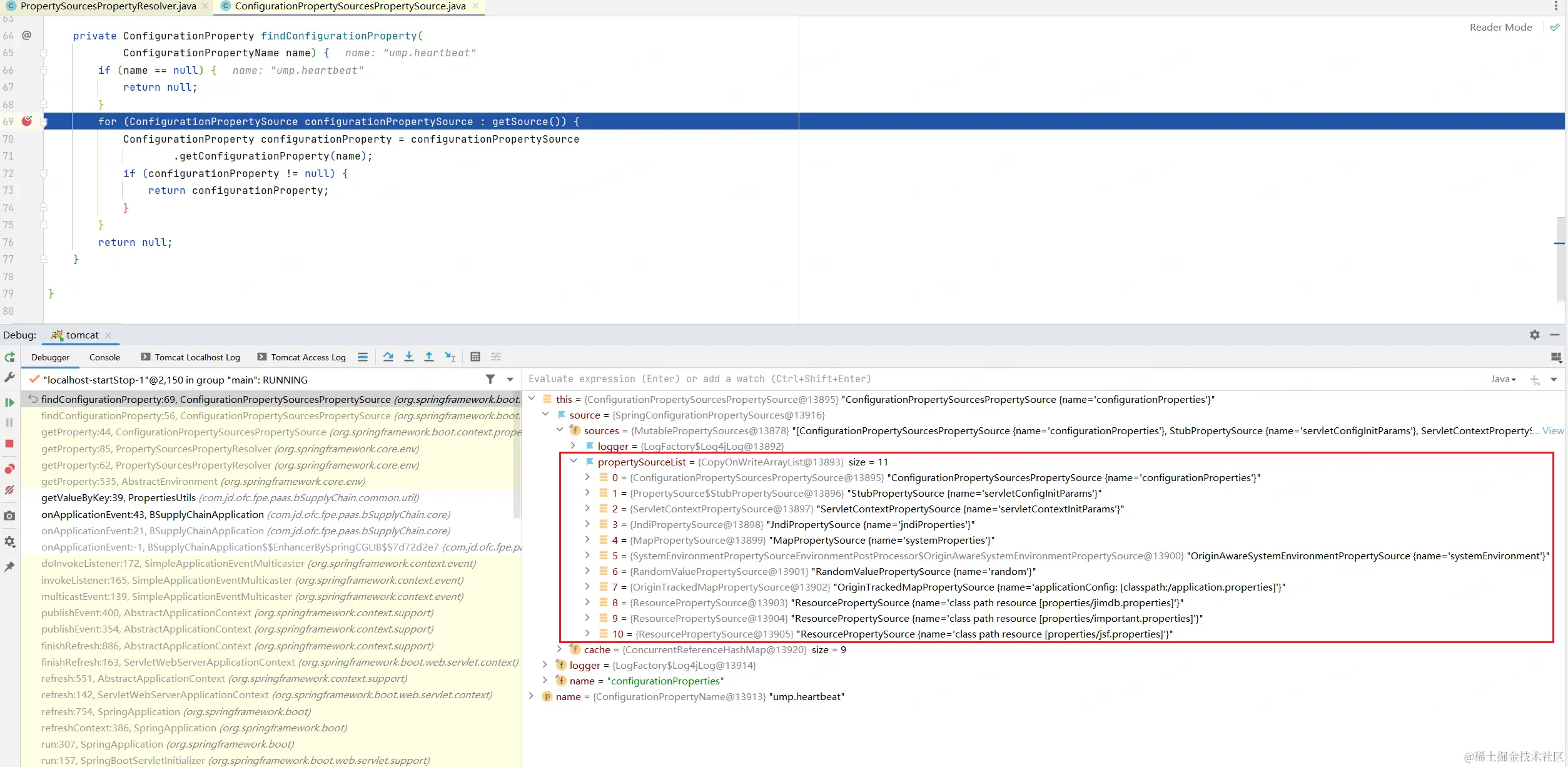Click the Run to Cursor icon
1568x767 pixels.
[450, 357]
